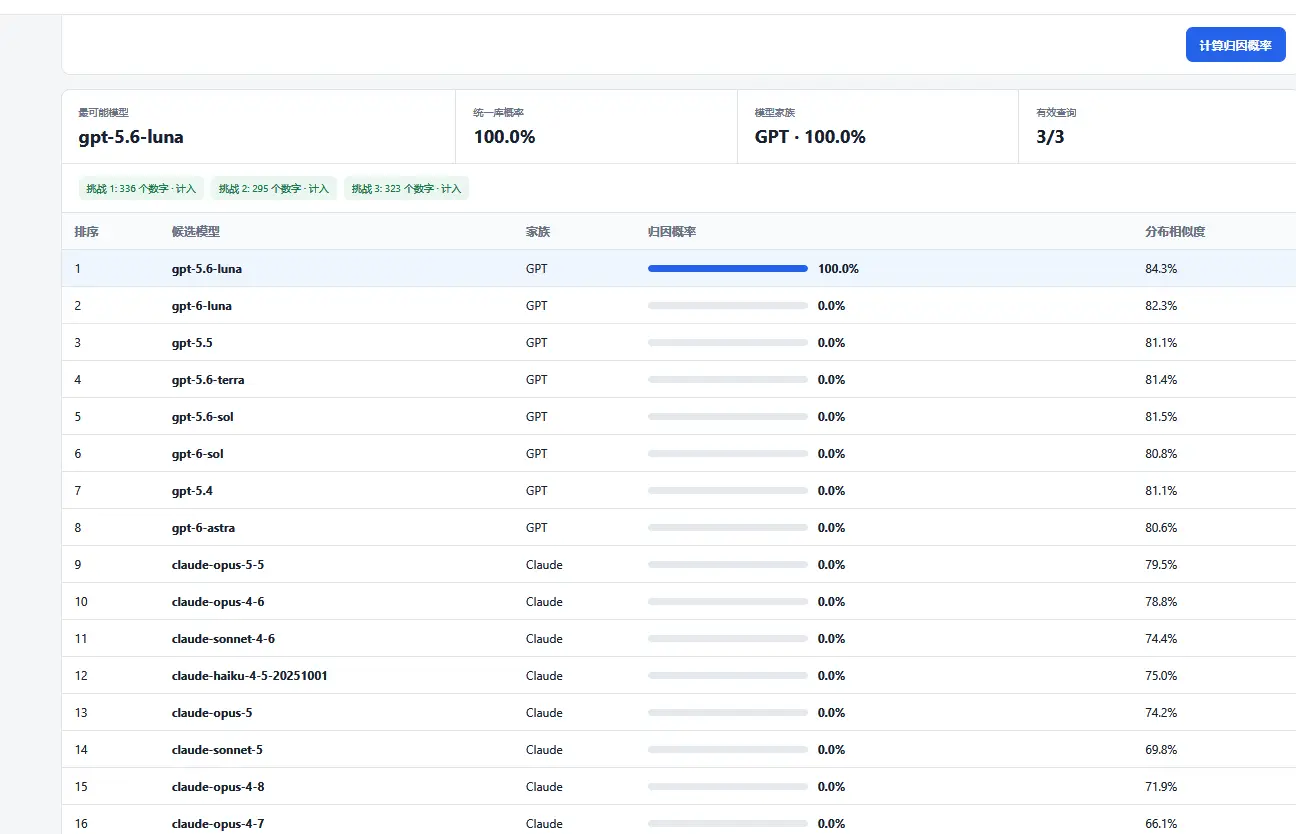Click the 100.0% attribution value in row 1
1296x834 pixels.
838,268
